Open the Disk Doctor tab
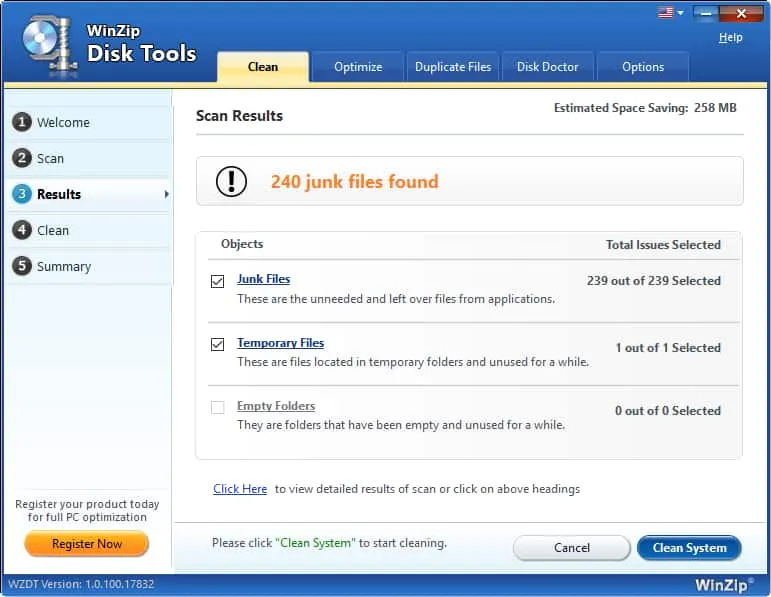The width and height of the screenshot is (771, 597). click(x=547, y=67)
